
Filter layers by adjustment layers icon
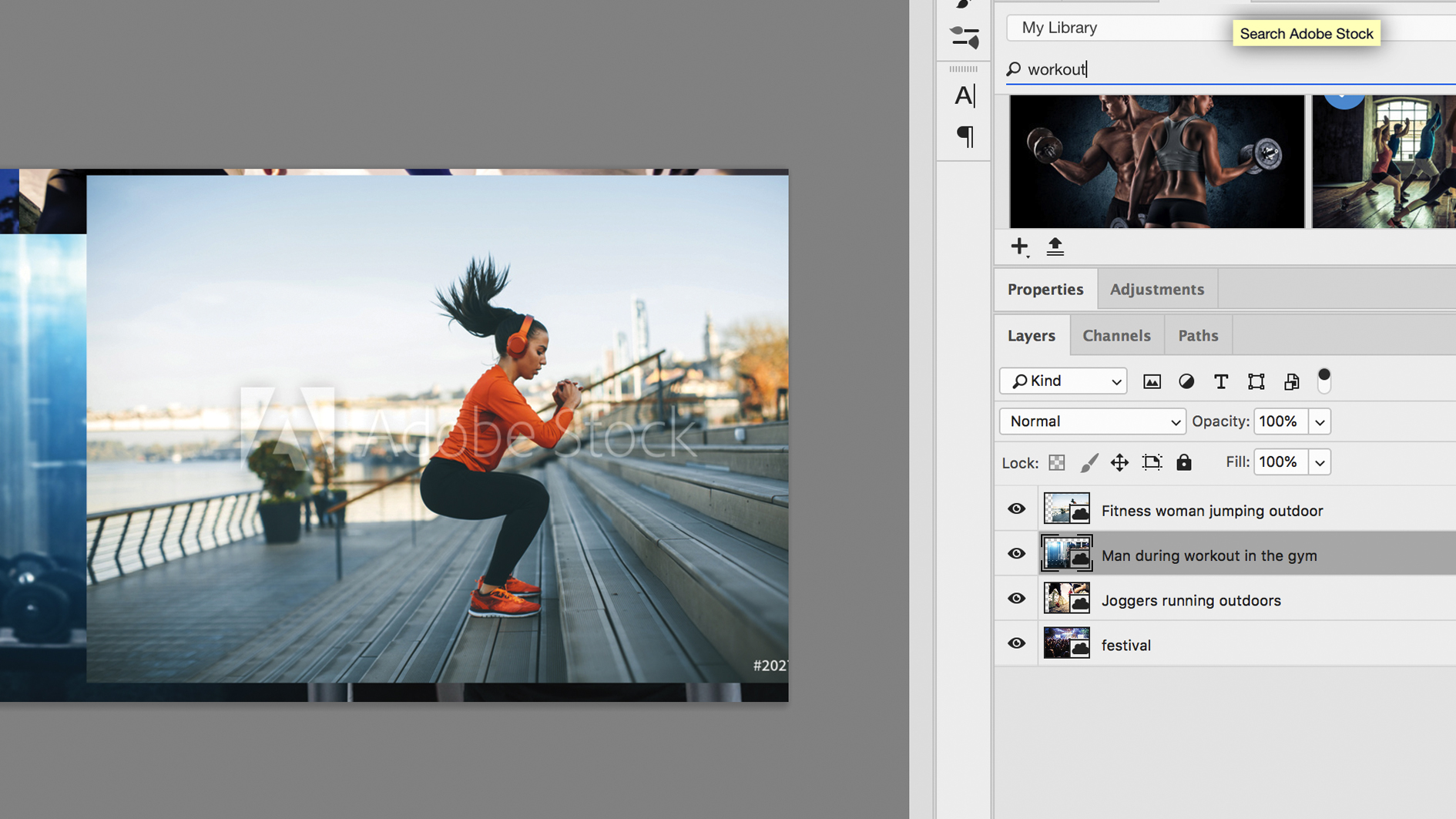[x=1186, y=381]
